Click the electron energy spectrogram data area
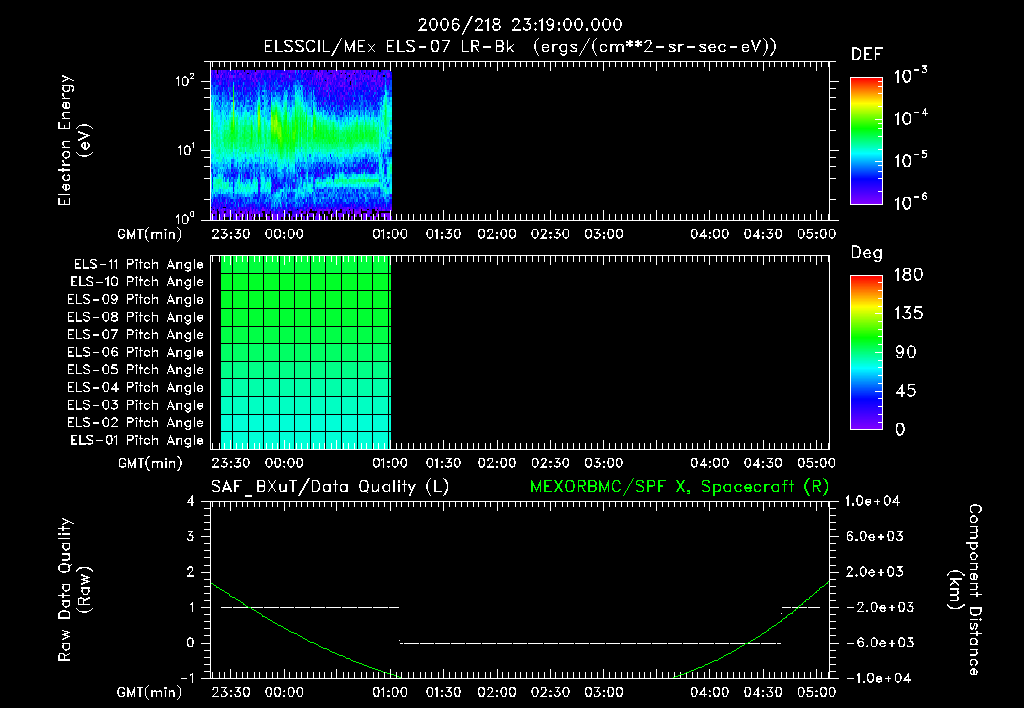1024x708 pixels. 301,144
